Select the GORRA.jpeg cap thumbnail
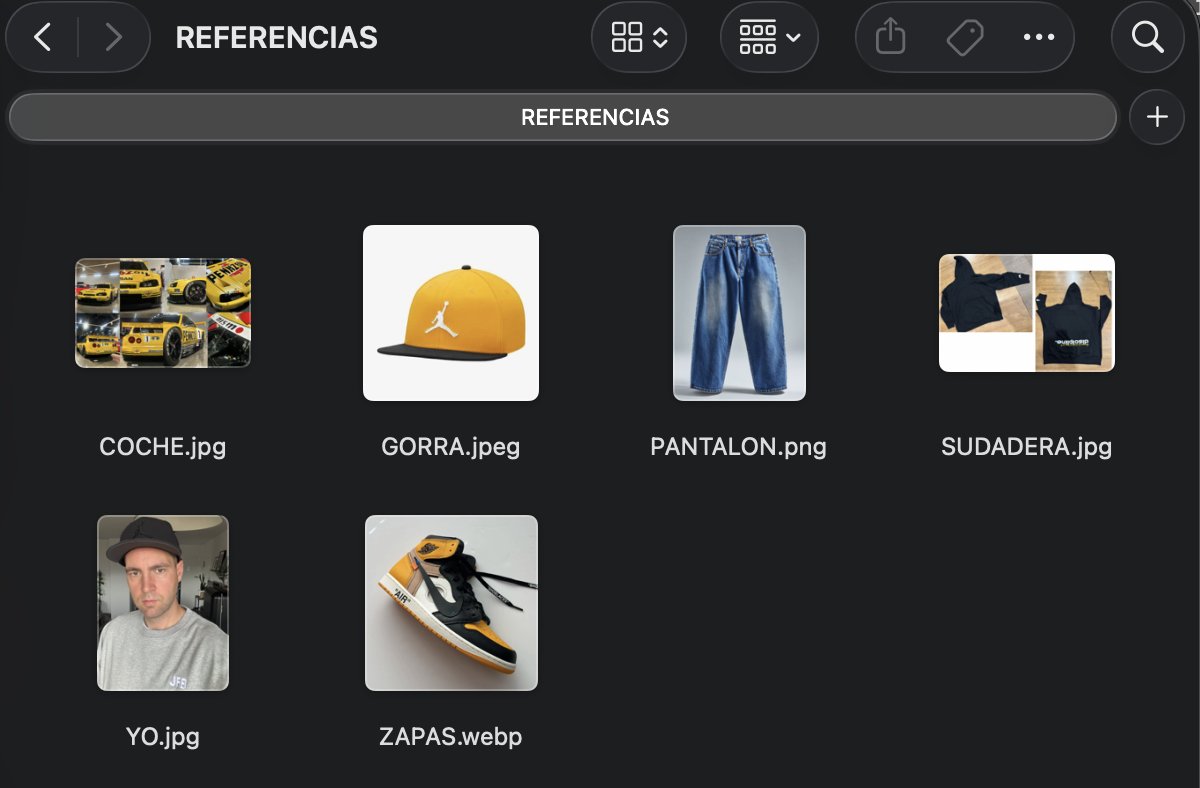Image resolution: width=1200 pixels, height=788 pixels. click(x=451, y=313)
